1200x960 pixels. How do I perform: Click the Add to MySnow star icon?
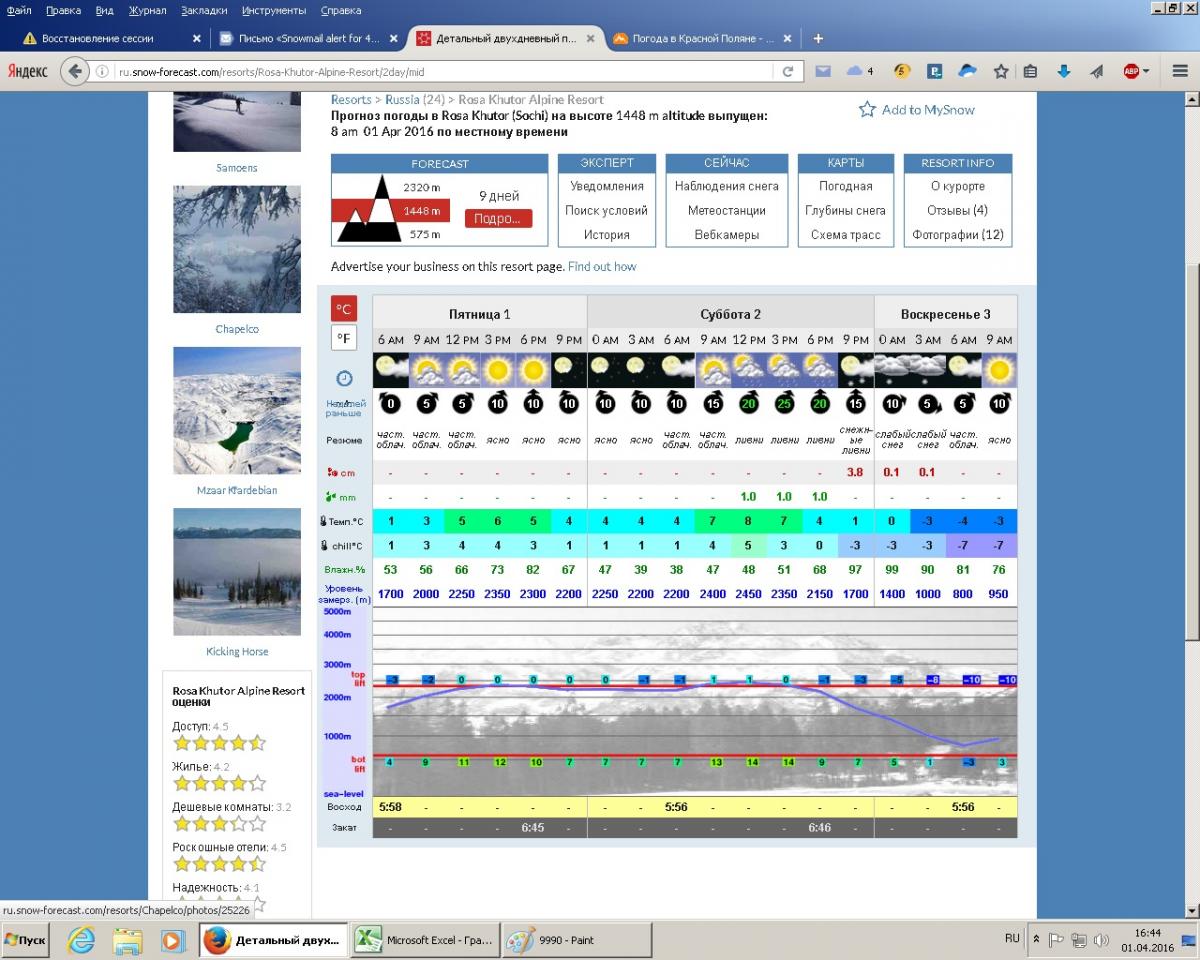[x=867, y=109]
